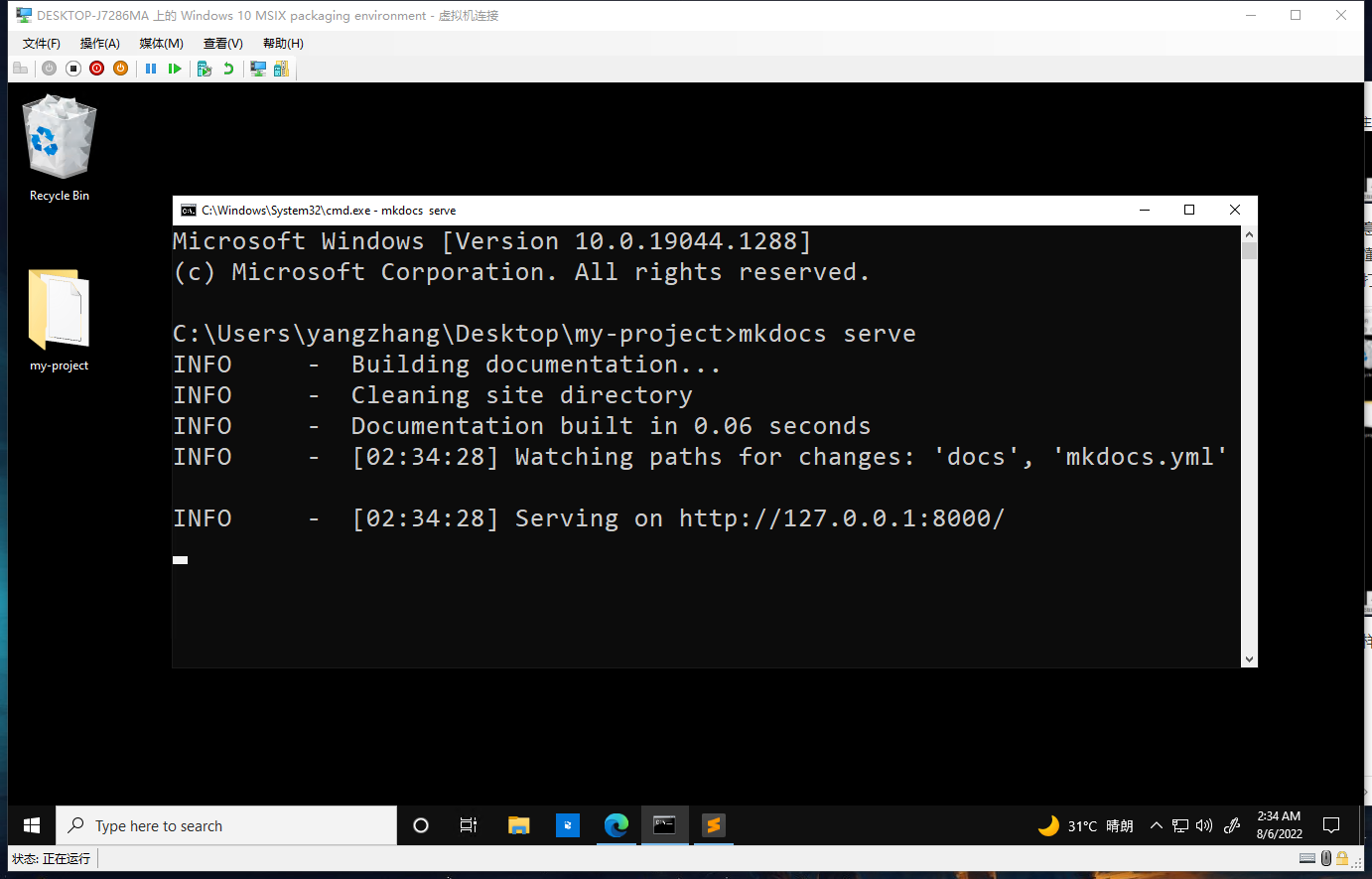Screen dimensions: 1372x879
Task: Click the volume speaker tray icon
Action: 1204,825
